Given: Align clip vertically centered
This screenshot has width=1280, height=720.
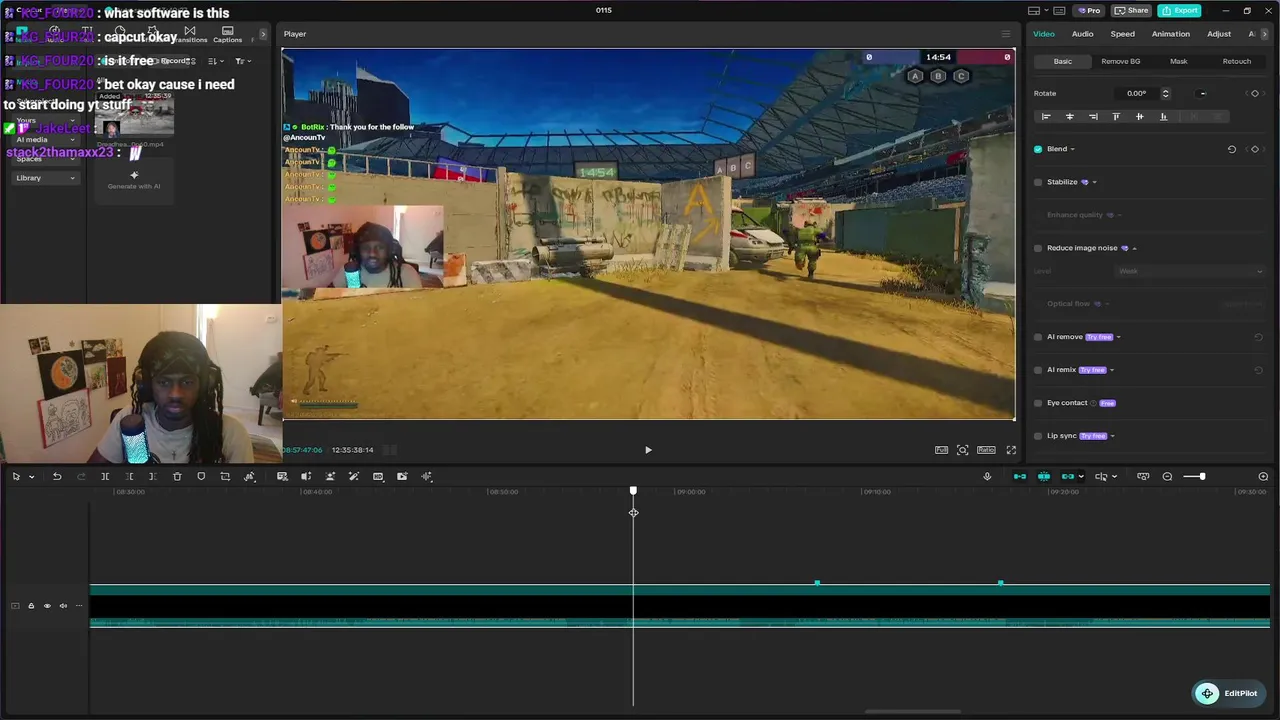Looking at the screenshot, I should (x=1139, y=117).
